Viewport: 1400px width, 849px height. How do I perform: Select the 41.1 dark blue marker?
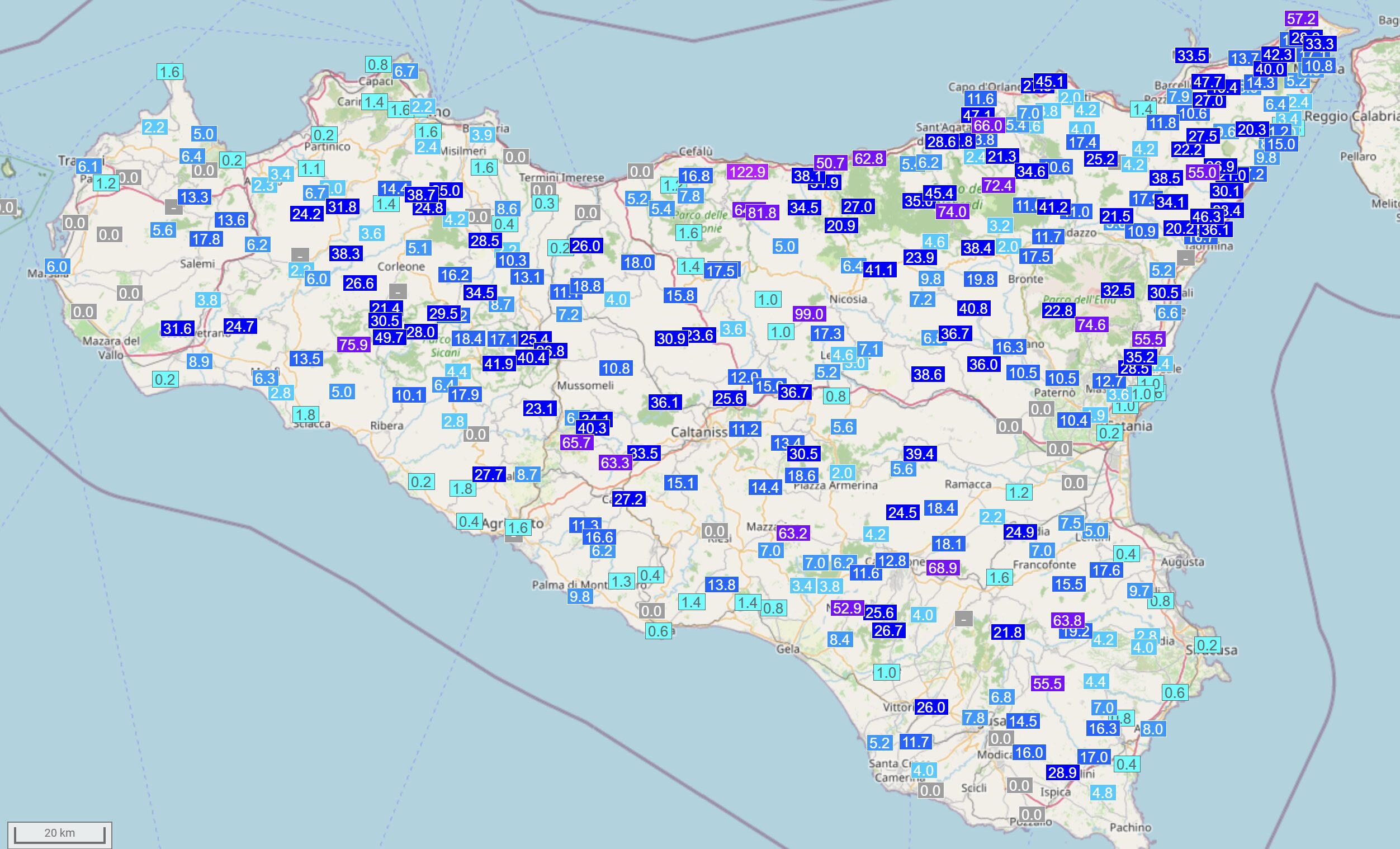(x=879, y=270)
